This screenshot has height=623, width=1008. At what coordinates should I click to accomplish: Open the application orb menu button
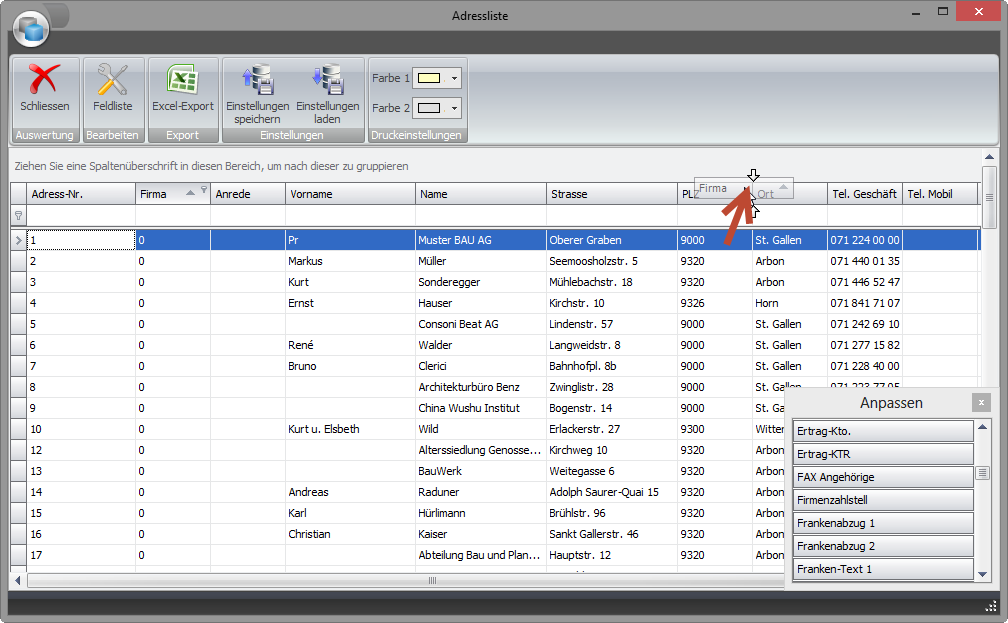point(32,29)
